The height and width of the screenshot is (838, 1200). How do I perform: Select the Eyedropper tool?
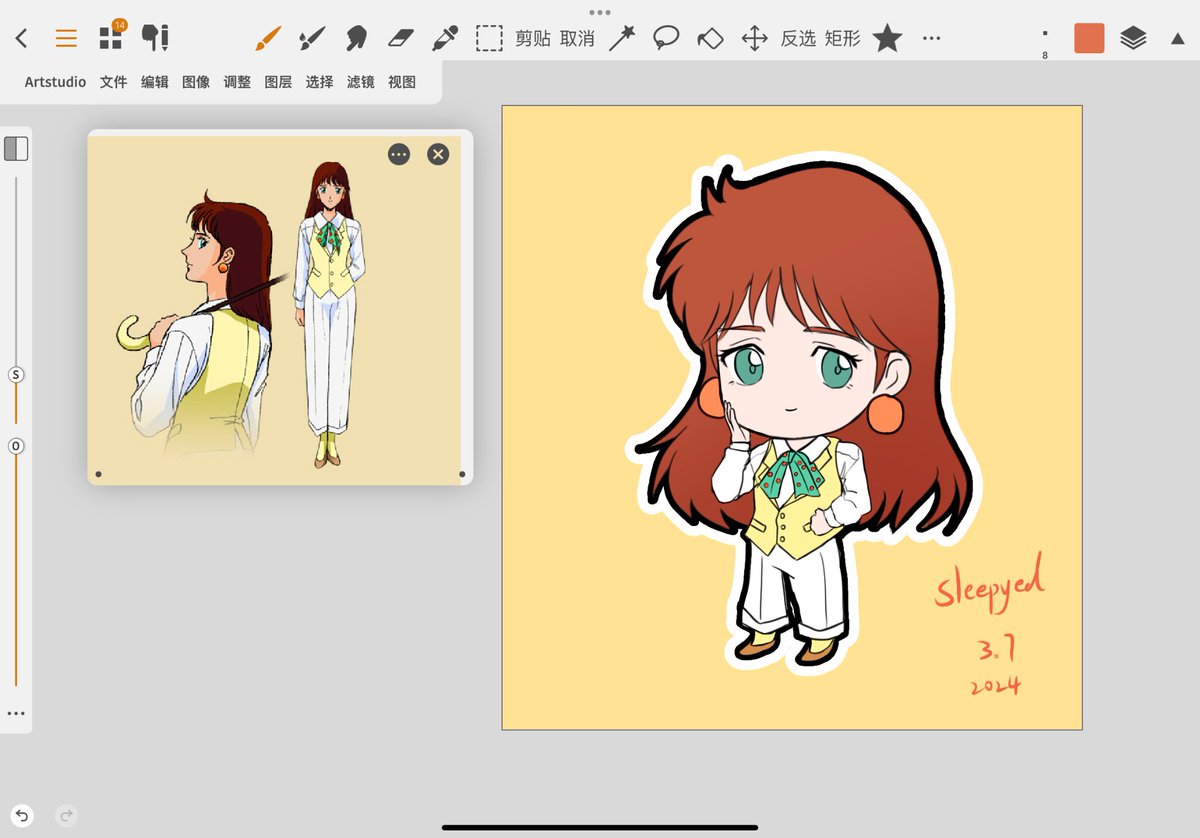point(444,39)
